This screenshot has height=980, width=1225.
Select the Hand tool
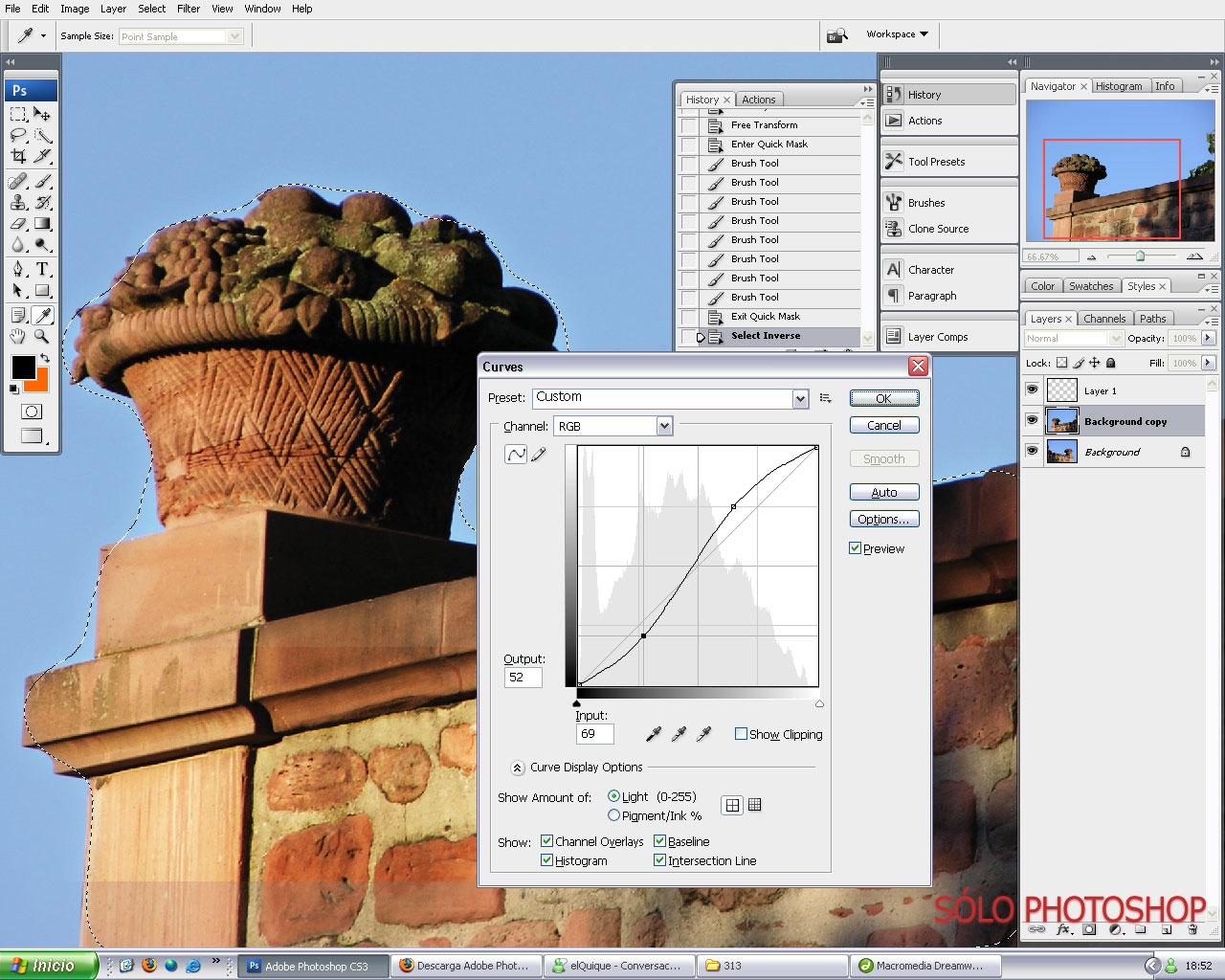tap(18, 336)
